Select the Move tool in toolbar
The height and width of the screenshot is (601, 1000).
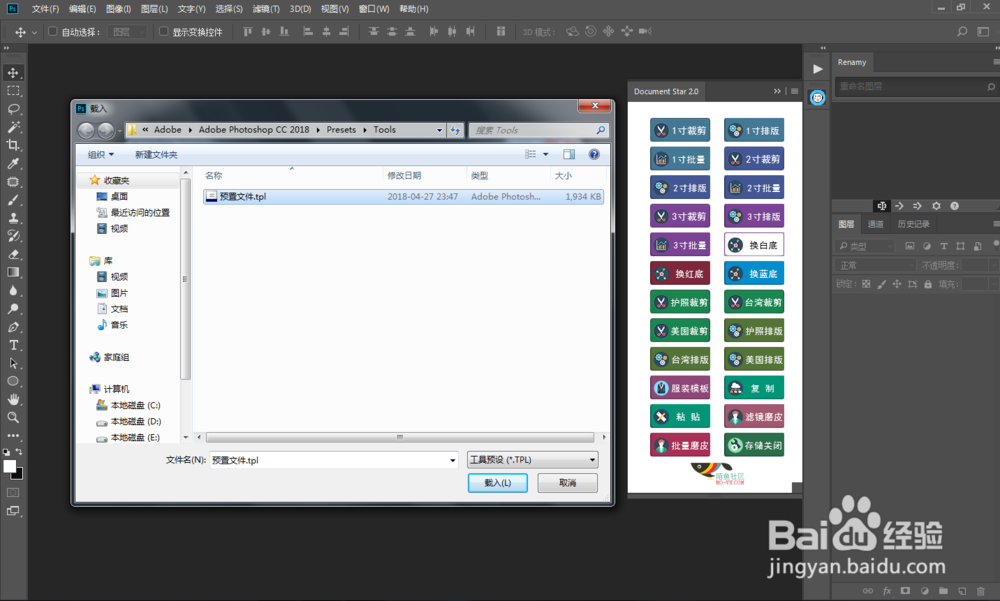click(x=13, y=72)
